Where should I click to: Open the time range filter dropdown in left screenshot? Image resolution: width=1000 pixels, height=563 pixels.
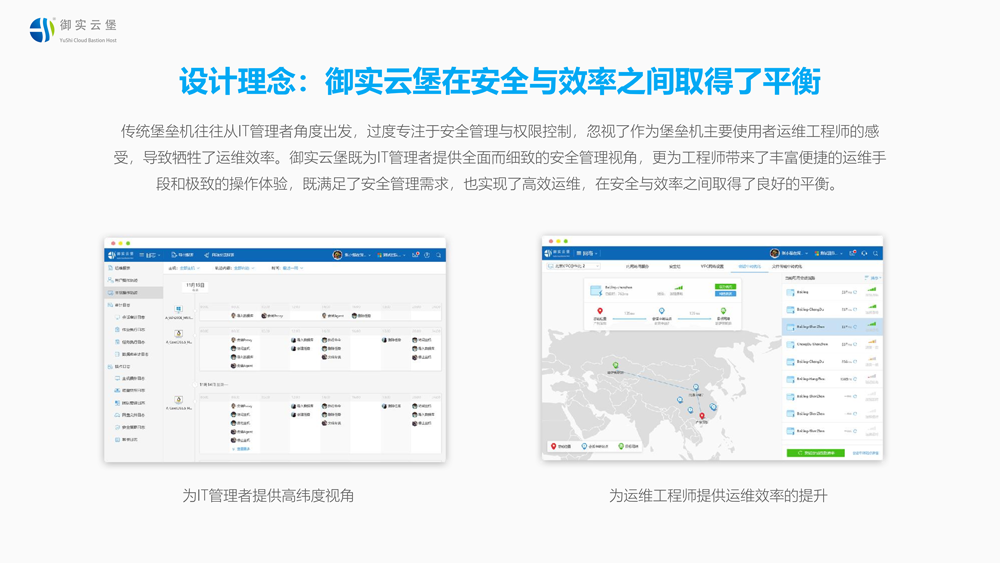pos(296,268)
